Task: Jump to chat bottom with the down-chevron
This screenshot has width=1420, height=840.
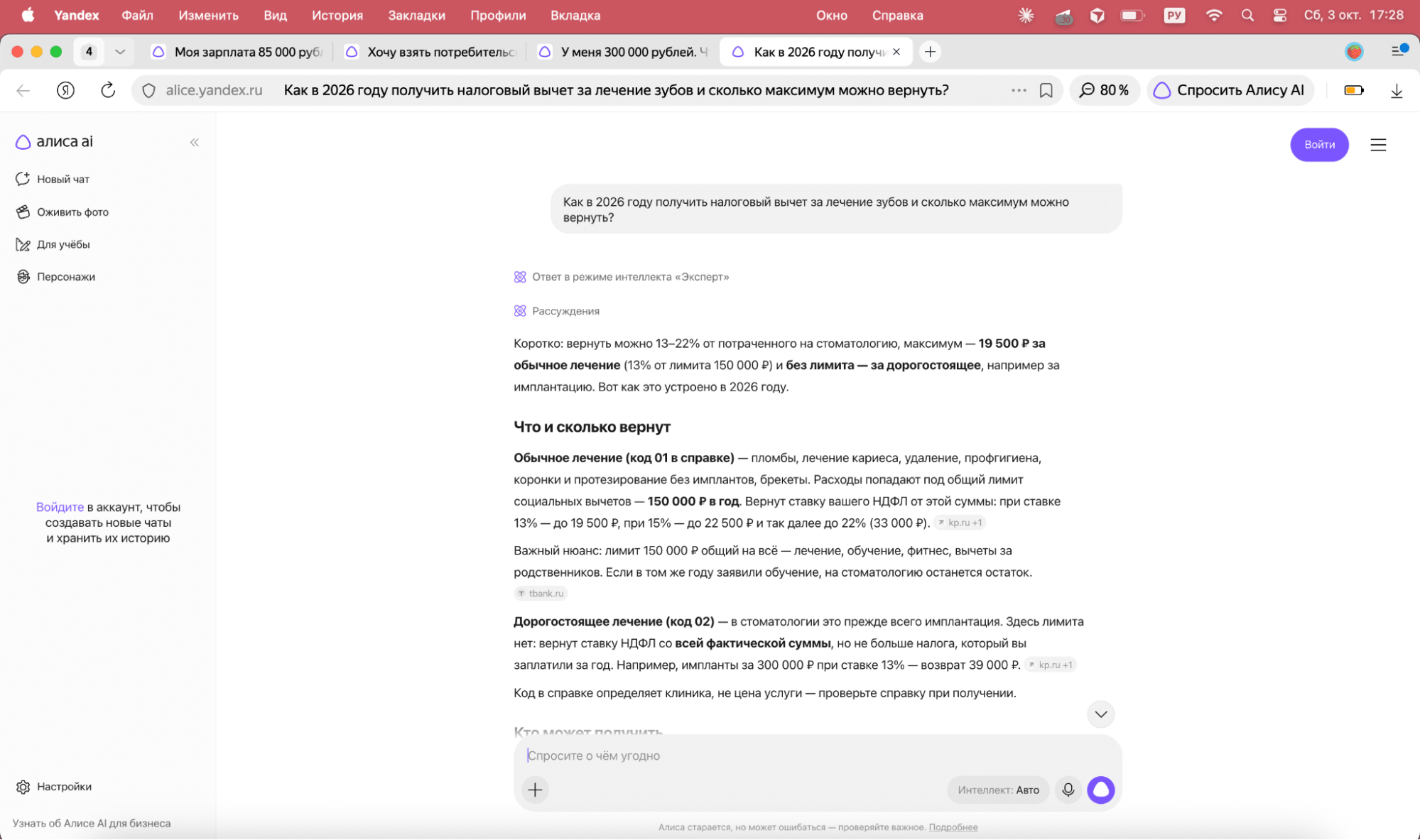Action: click(x=1100, y=714)
